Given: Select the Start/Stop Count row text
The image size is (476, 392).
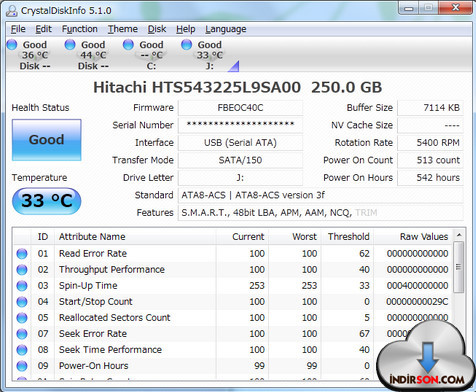Looking at the screenshot, I should click(x=96, y=302).
